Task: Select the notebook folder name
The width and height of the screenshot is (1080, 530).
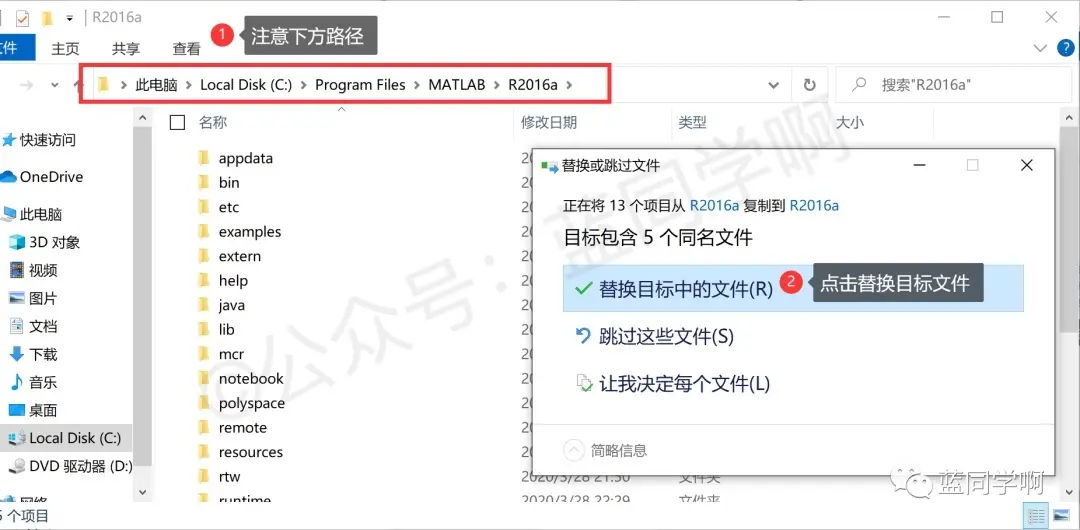Action: click(251, 379)
